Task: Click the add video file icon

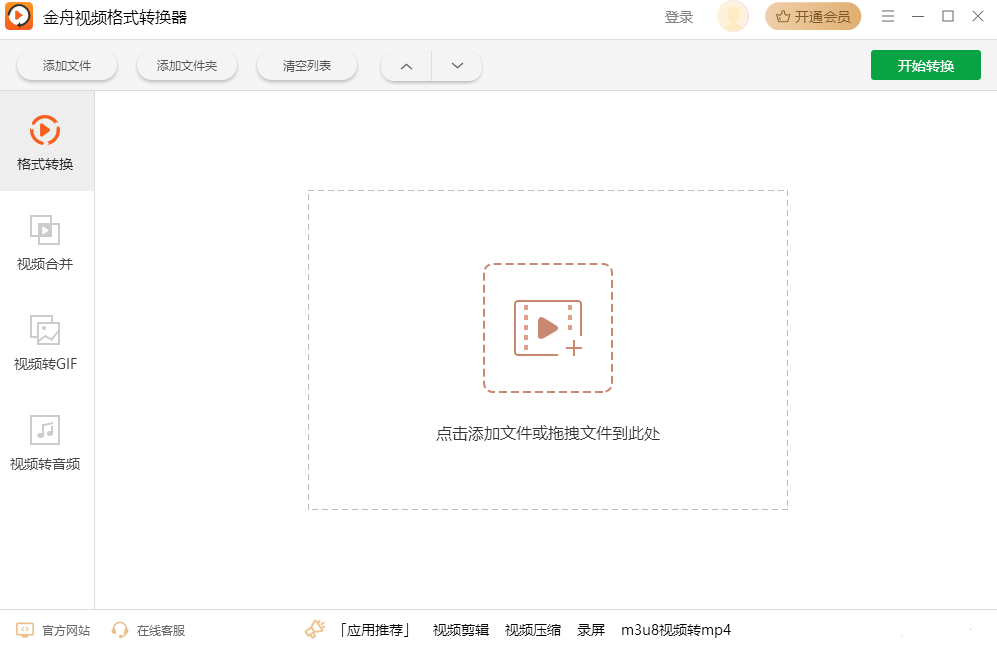Action: click(x=547, y=328)
